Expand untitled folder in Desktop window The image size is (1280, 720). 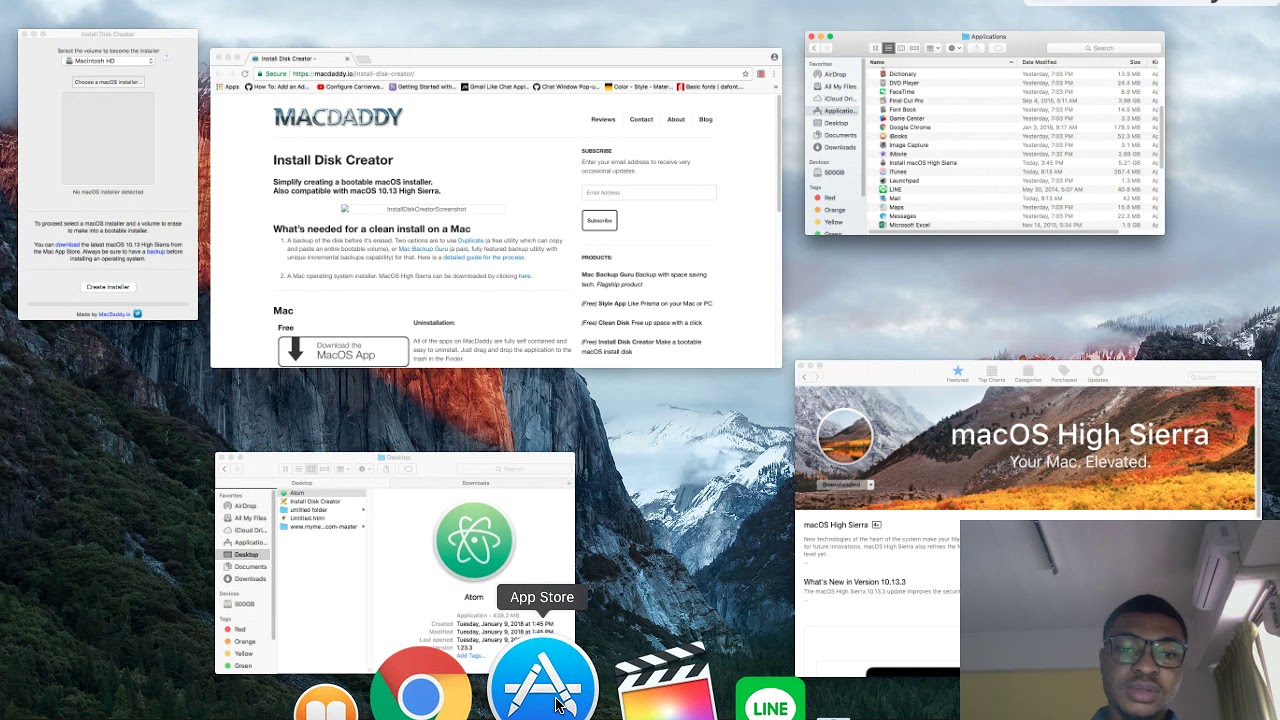click(x=363, y=510)
